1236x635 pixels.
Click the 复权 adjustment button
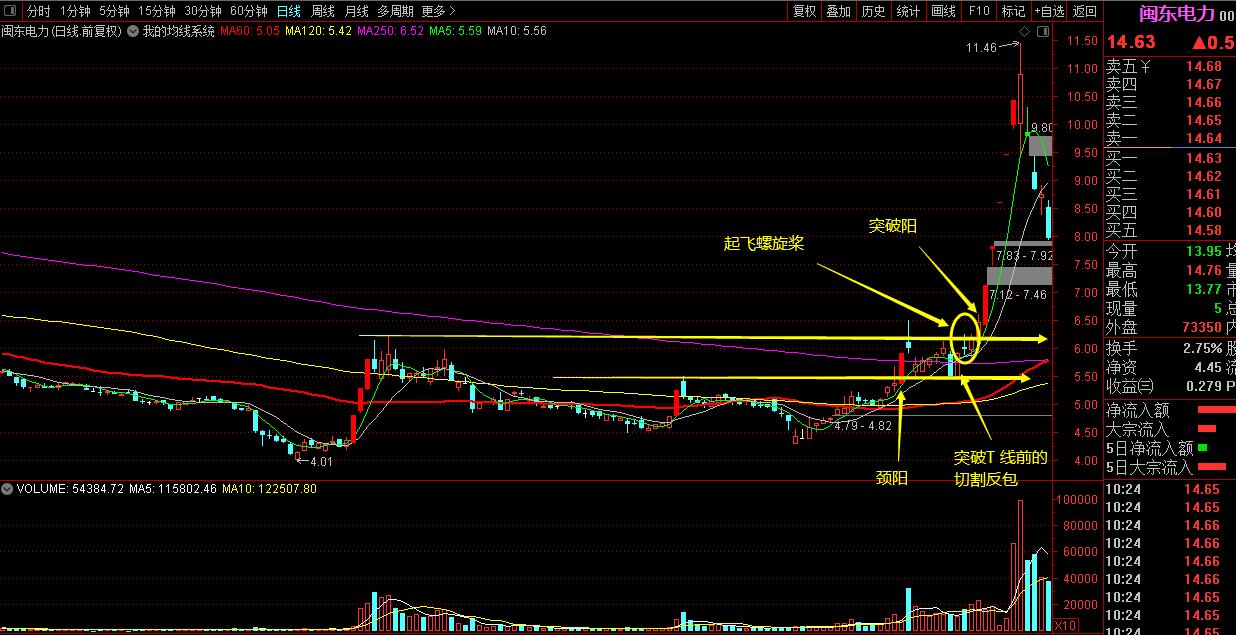tap(804, 12)
